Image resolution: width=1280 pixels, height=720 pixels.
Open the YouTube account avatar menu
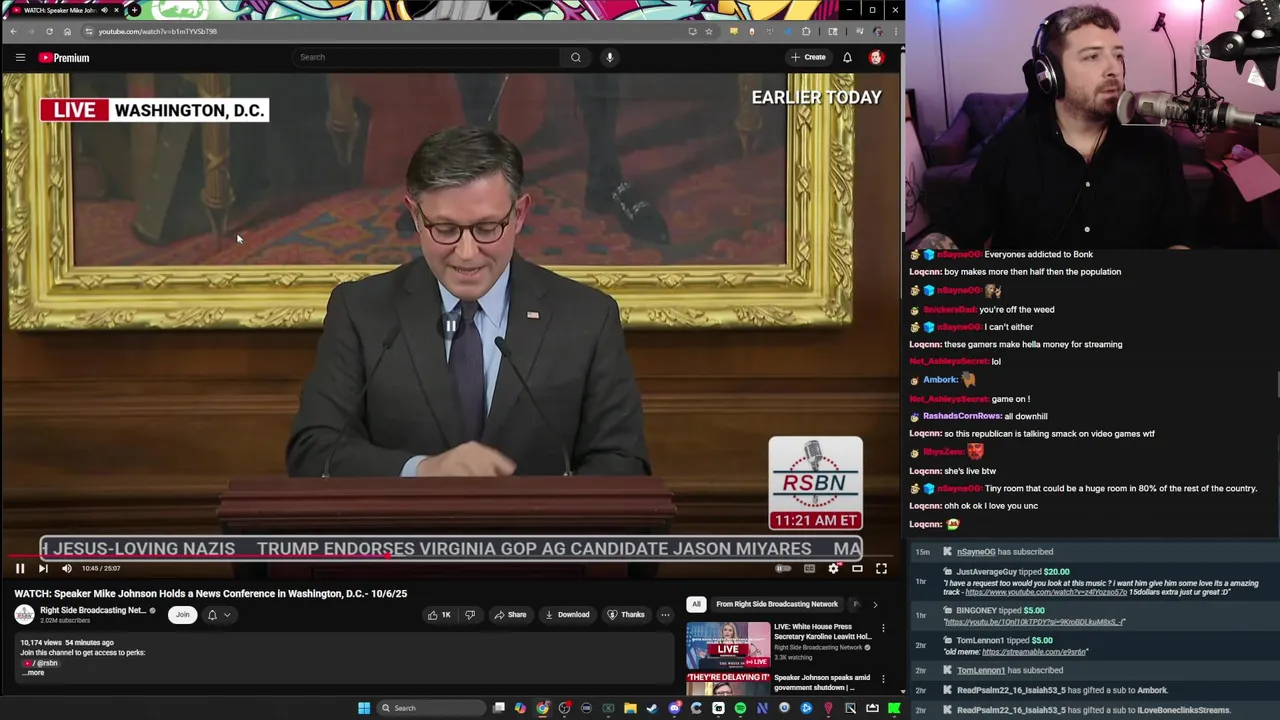coord(876,57)
